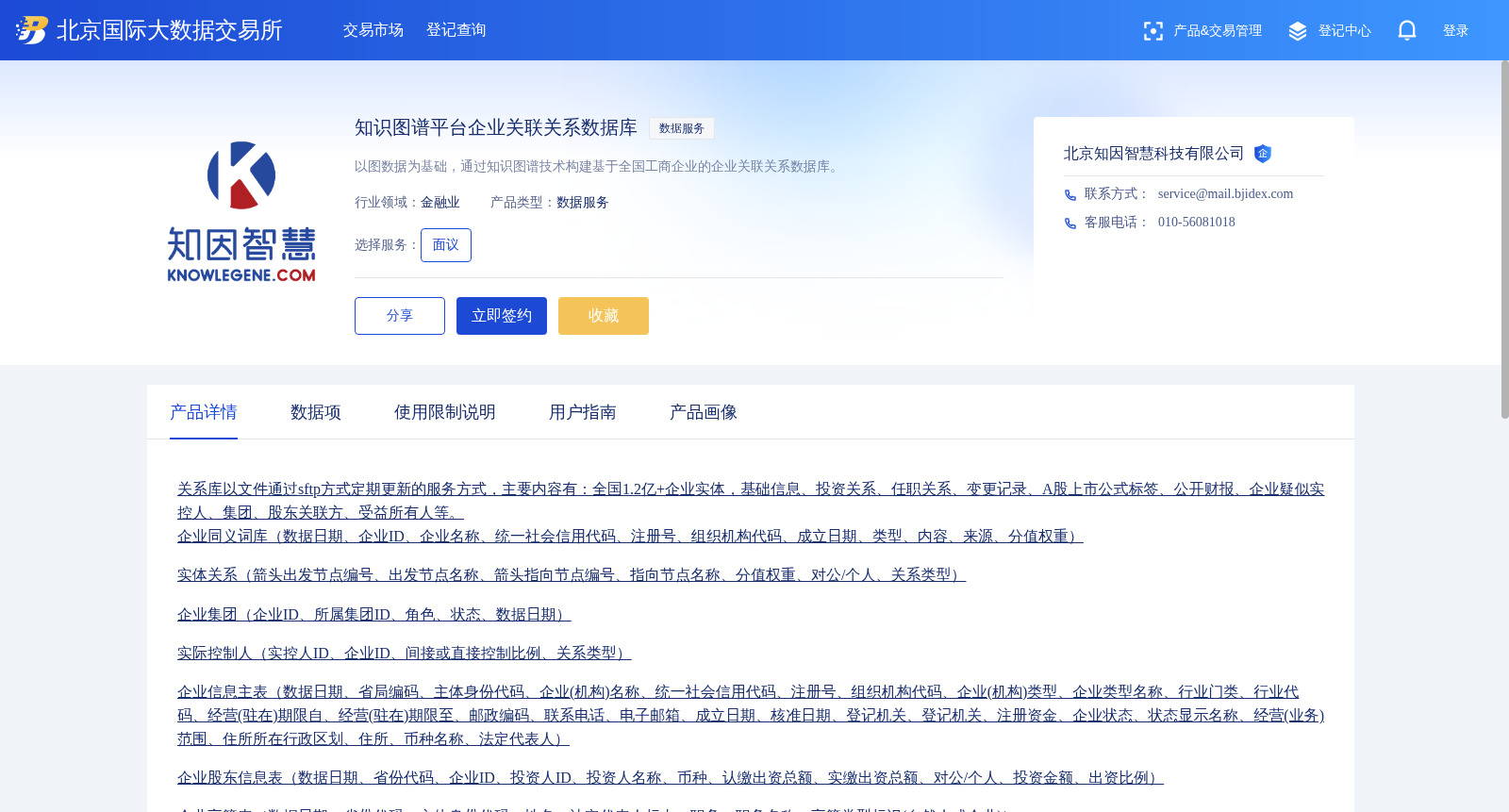Click the 分享 share button

coord(400,316)
